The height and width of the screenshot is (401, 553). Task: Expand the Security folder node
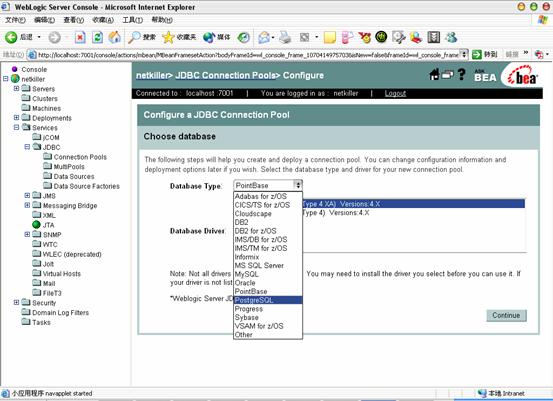tap(16, 302)
